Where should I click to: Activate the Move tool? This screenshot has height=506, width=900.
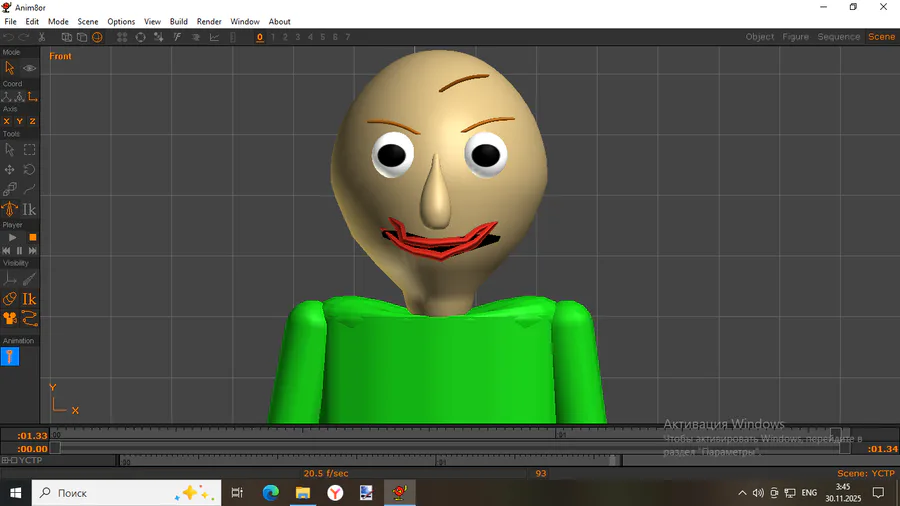pyautogui.click(x=9, y=170)
